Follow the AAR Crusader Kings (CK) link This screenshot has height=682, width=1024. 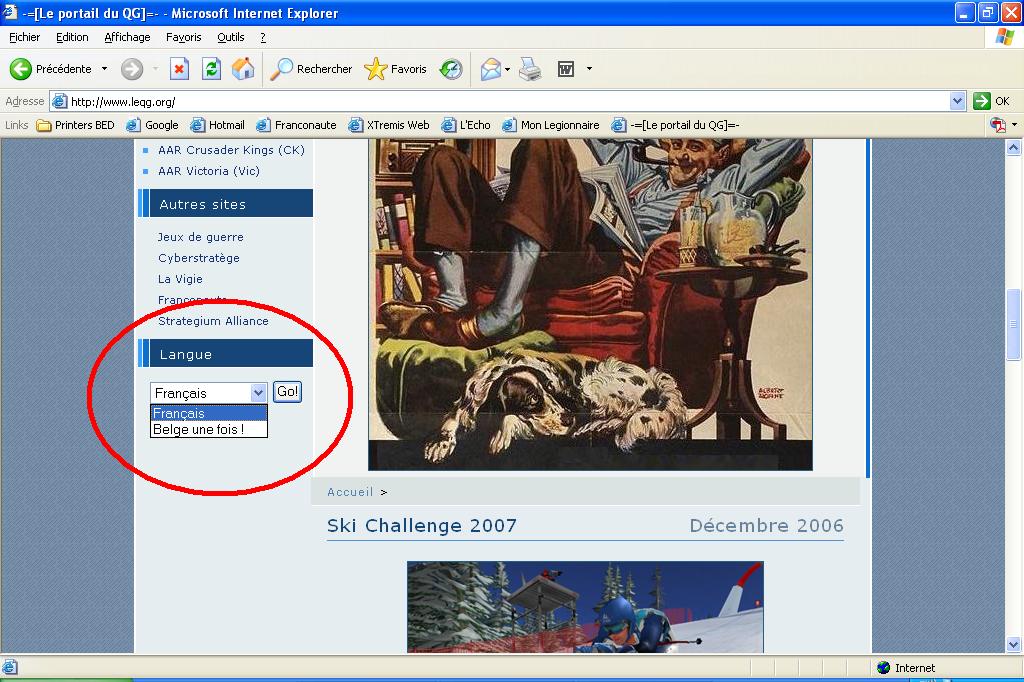(231, 150)
